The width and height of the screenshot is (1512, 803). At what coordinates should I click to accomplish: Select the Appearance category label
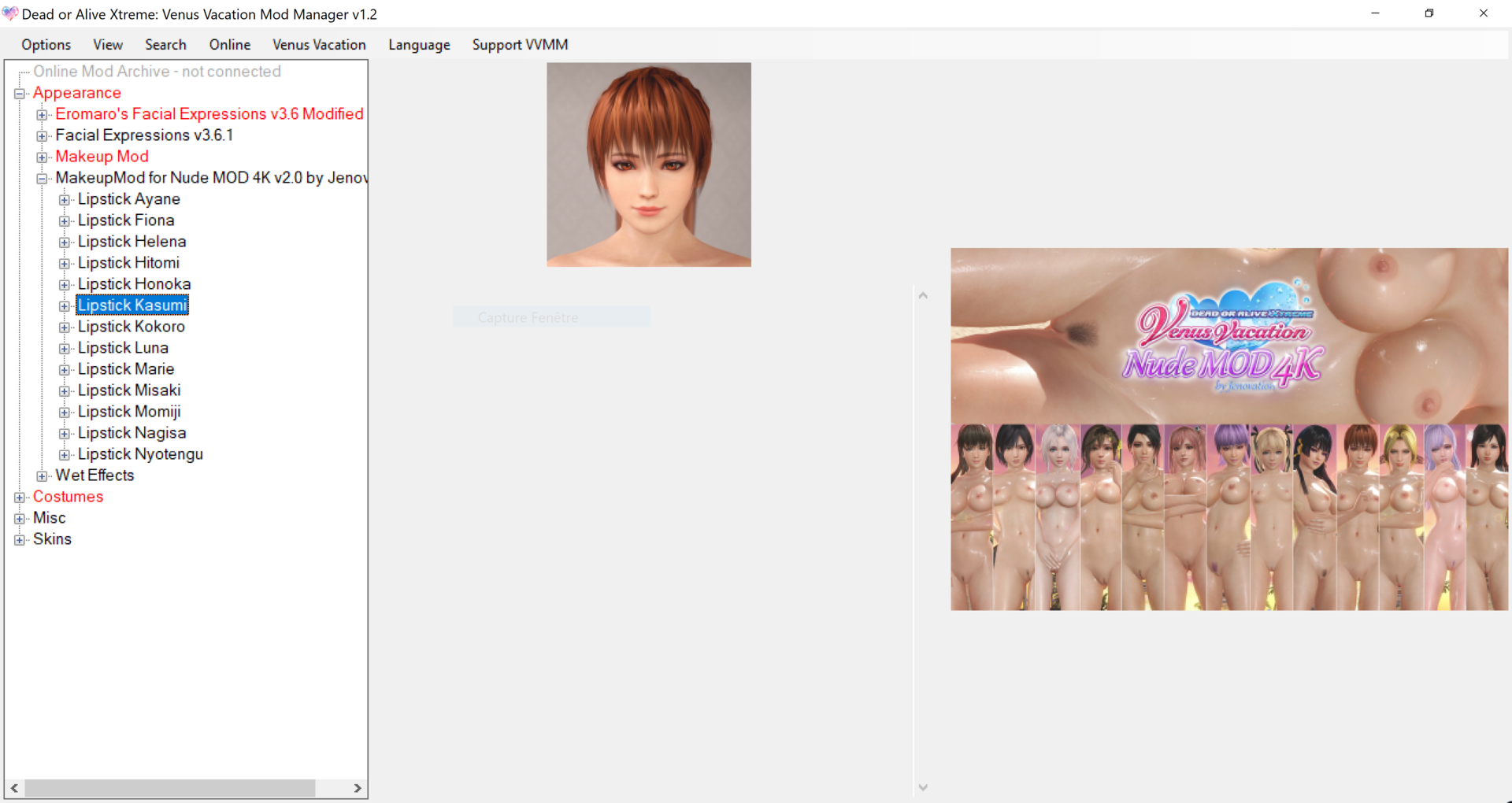pos(76,93)
